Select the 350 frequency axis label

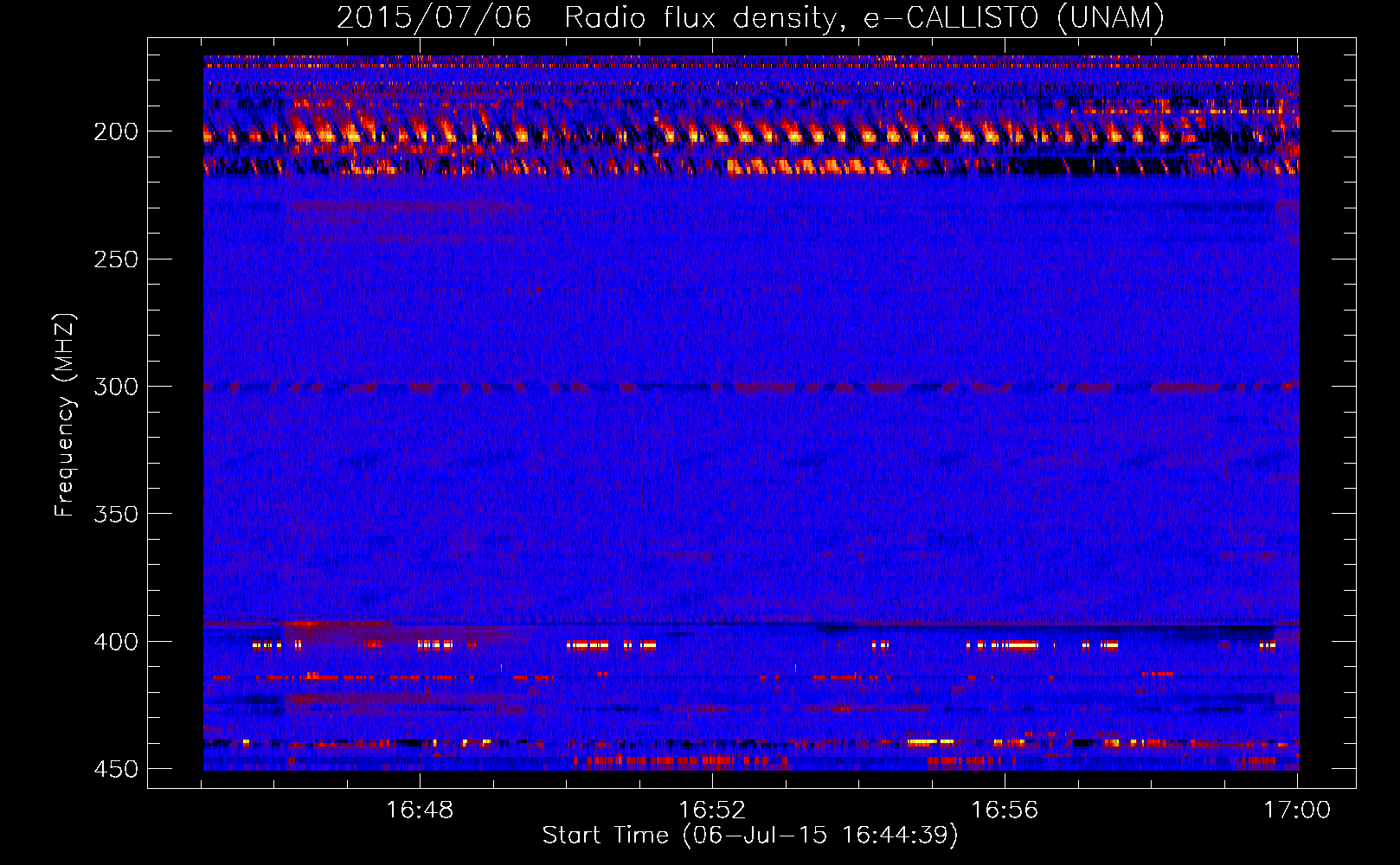[116, 514]
